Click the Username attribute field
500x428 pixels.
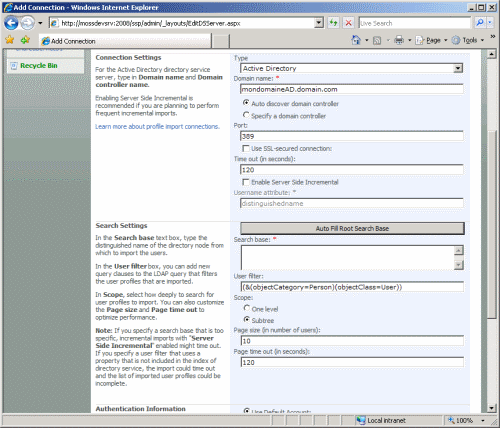point(352,203)
